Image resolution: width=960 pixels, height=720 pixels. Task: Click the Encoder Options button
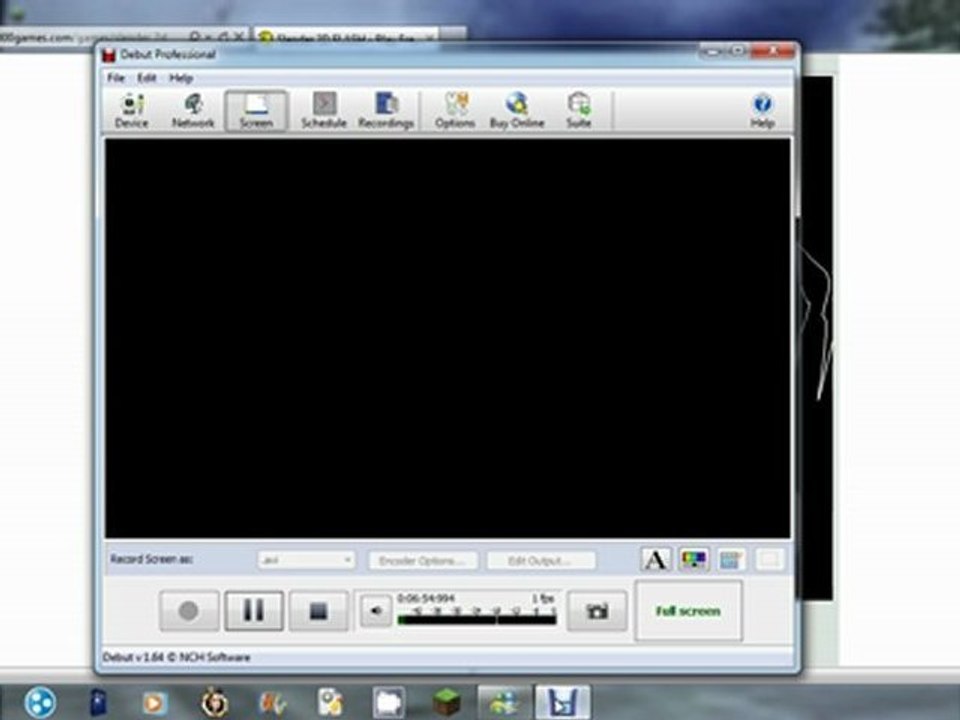pyautogui.click(x=423, y=560)
